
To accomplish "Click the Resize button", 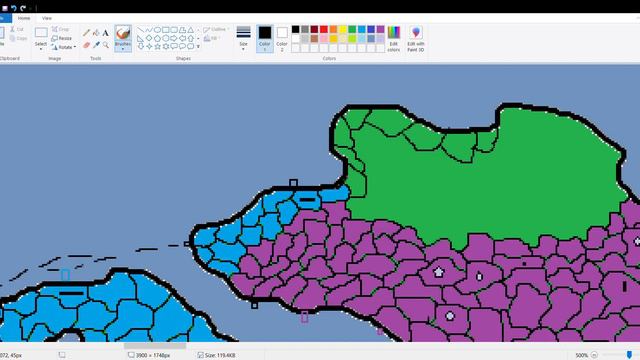I will [x=62, y=38].
